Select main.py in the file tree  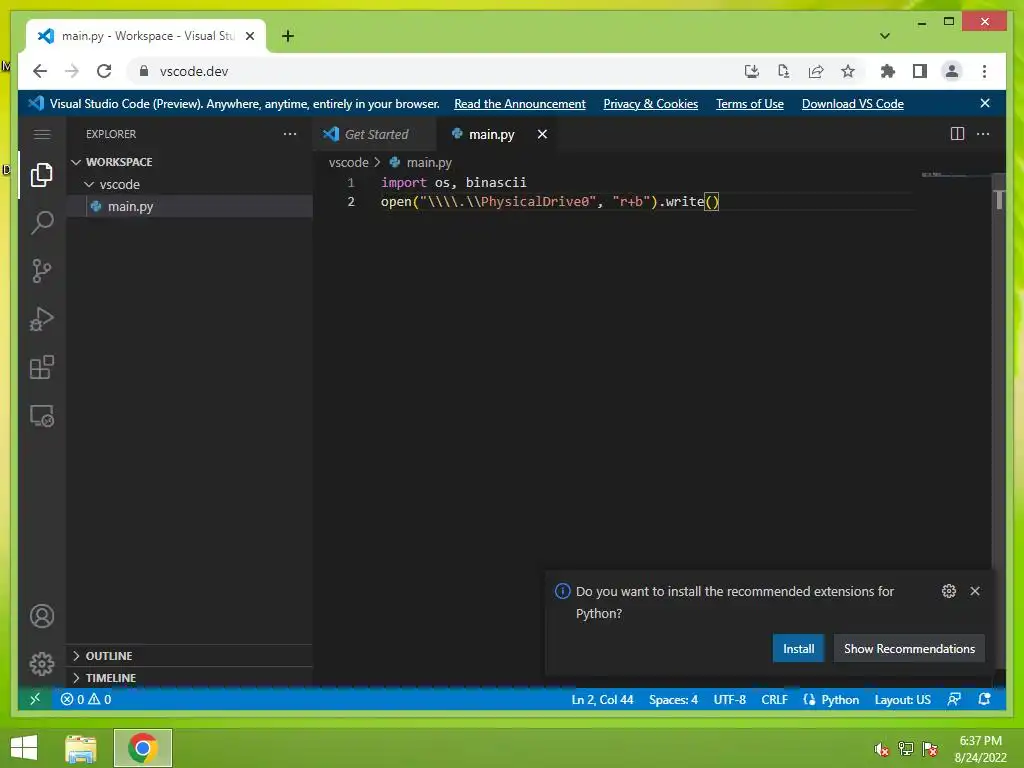click(189, 206)
